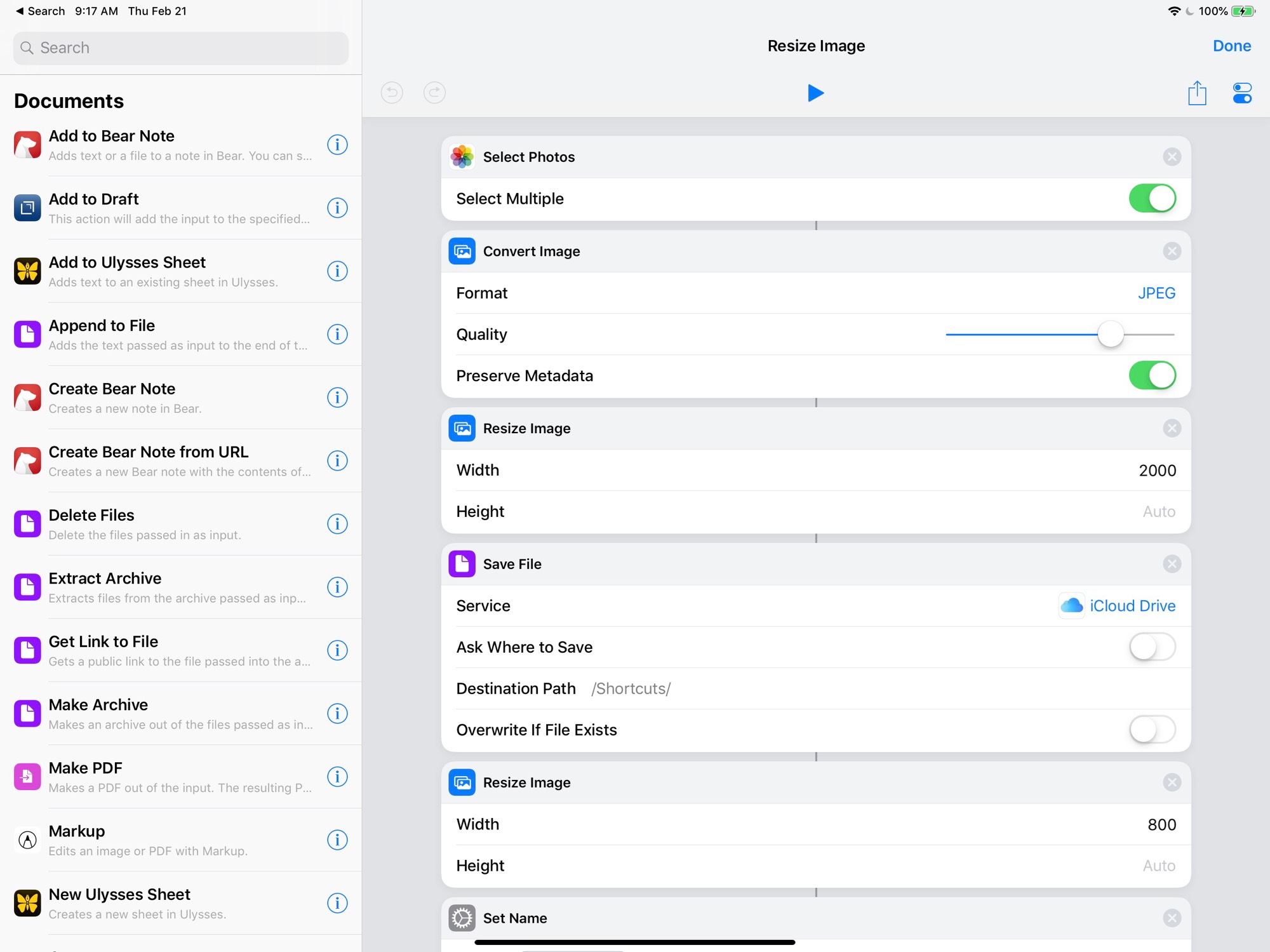Change the JPEG format option
Screen dimensions: 1270x952
tap(1156, 293)
